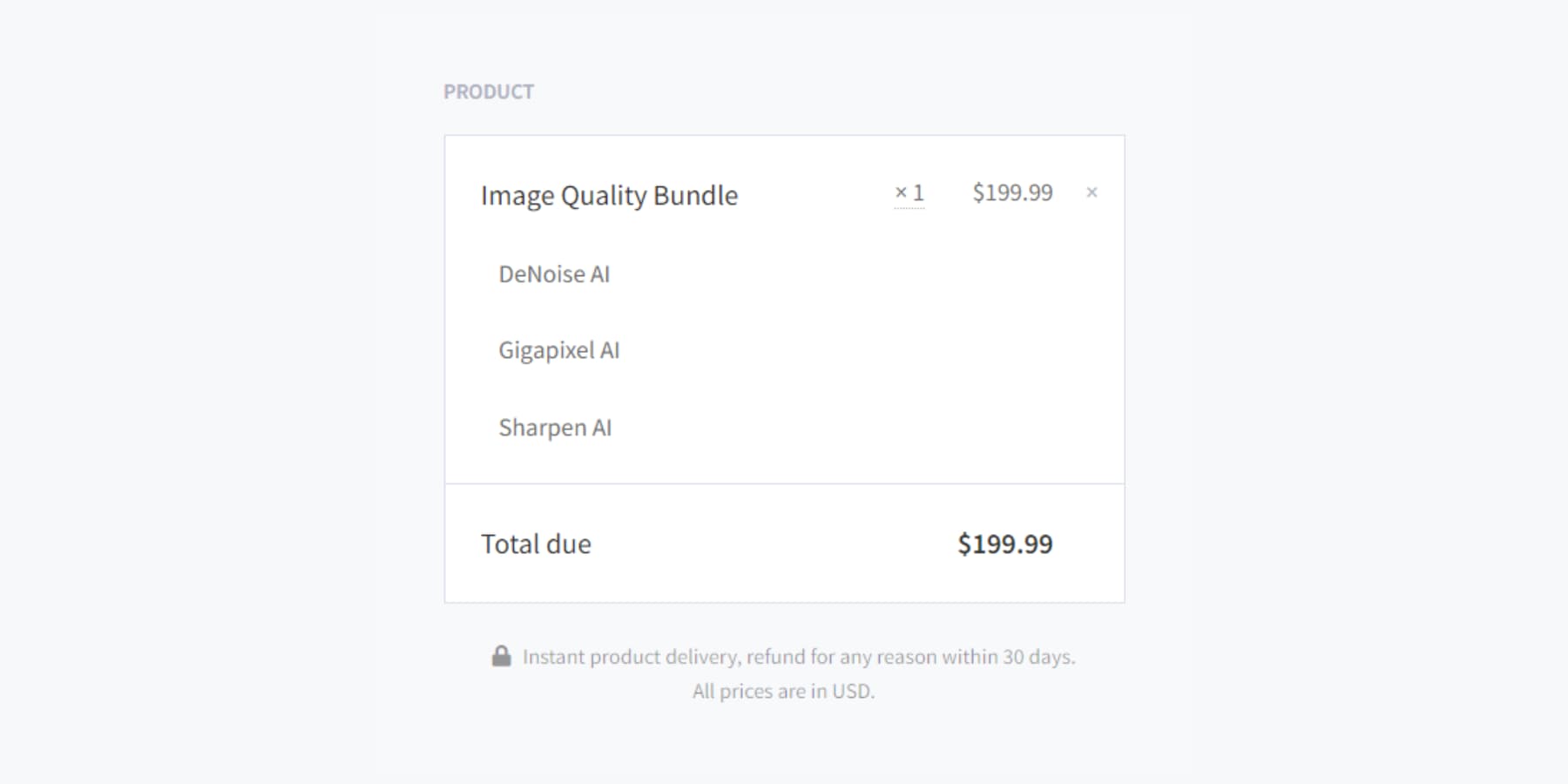Click the PRODUCT section header
This screenshot has height=784, width=1568.
[489, 91]
